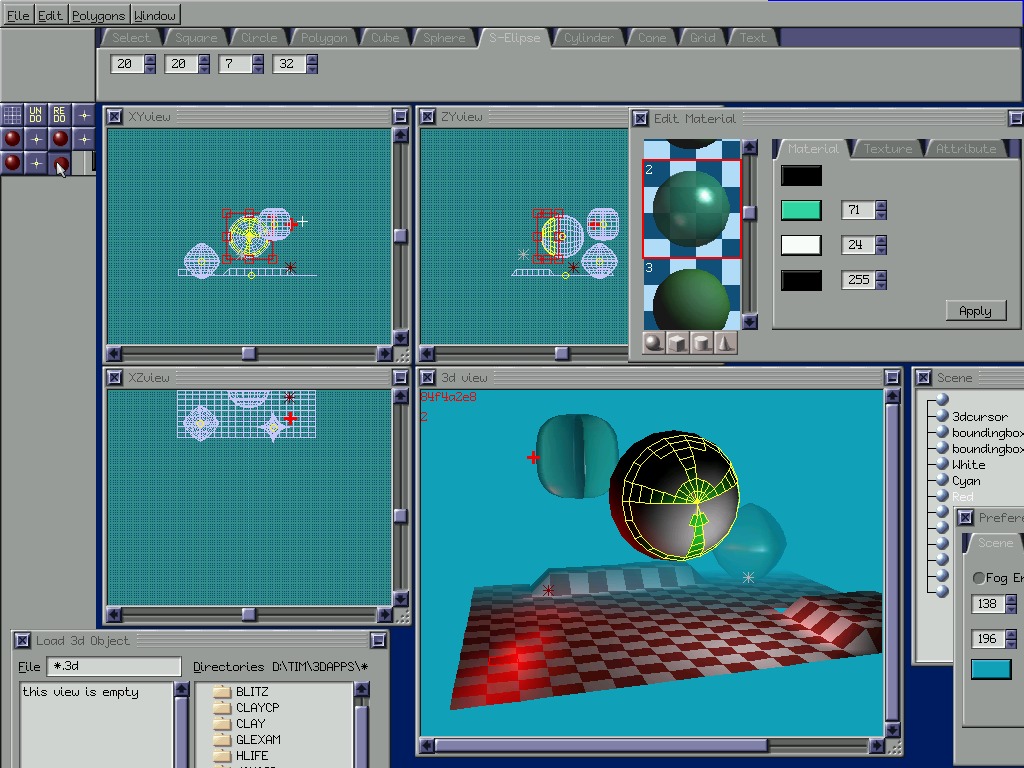
Task: Select sphere preview shape in Edit Material
Action: pyautogui.click(x=653, y=343)
